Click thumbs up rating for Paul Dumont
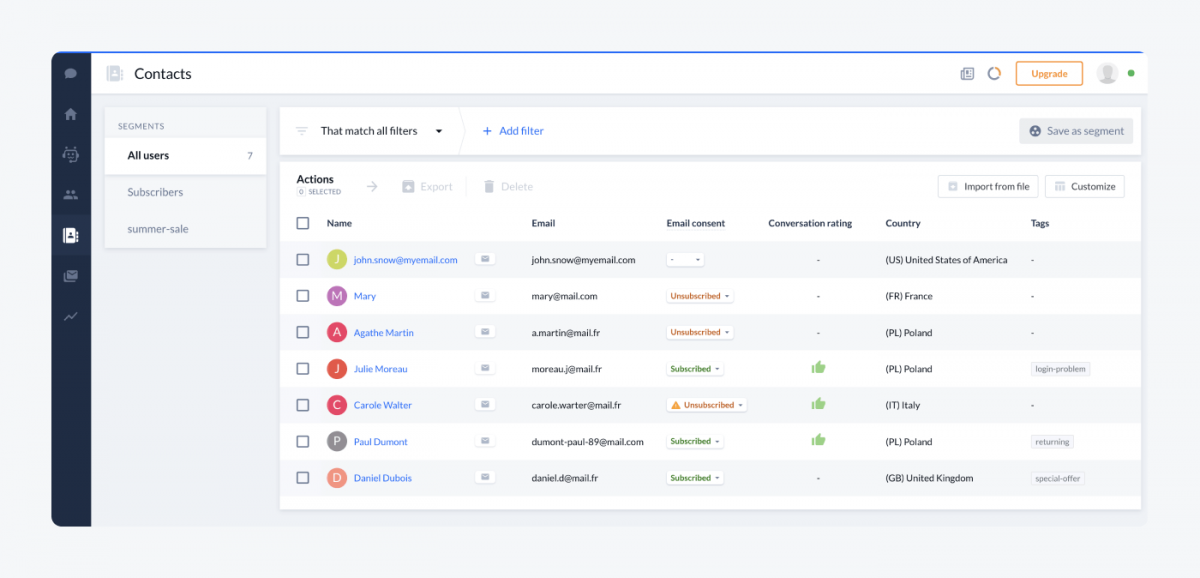This screenshot has width=1200, height=578. click(818, 440)
